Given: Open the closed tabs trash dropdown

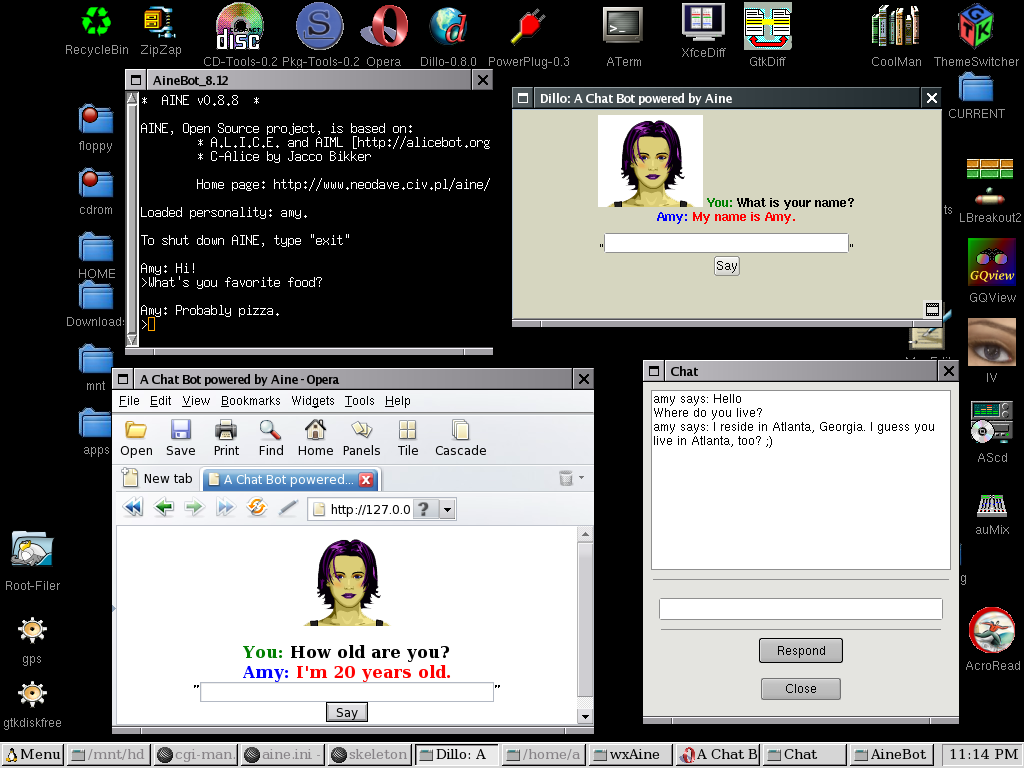Looking at the screenshot, I should (x=570, y=478).
